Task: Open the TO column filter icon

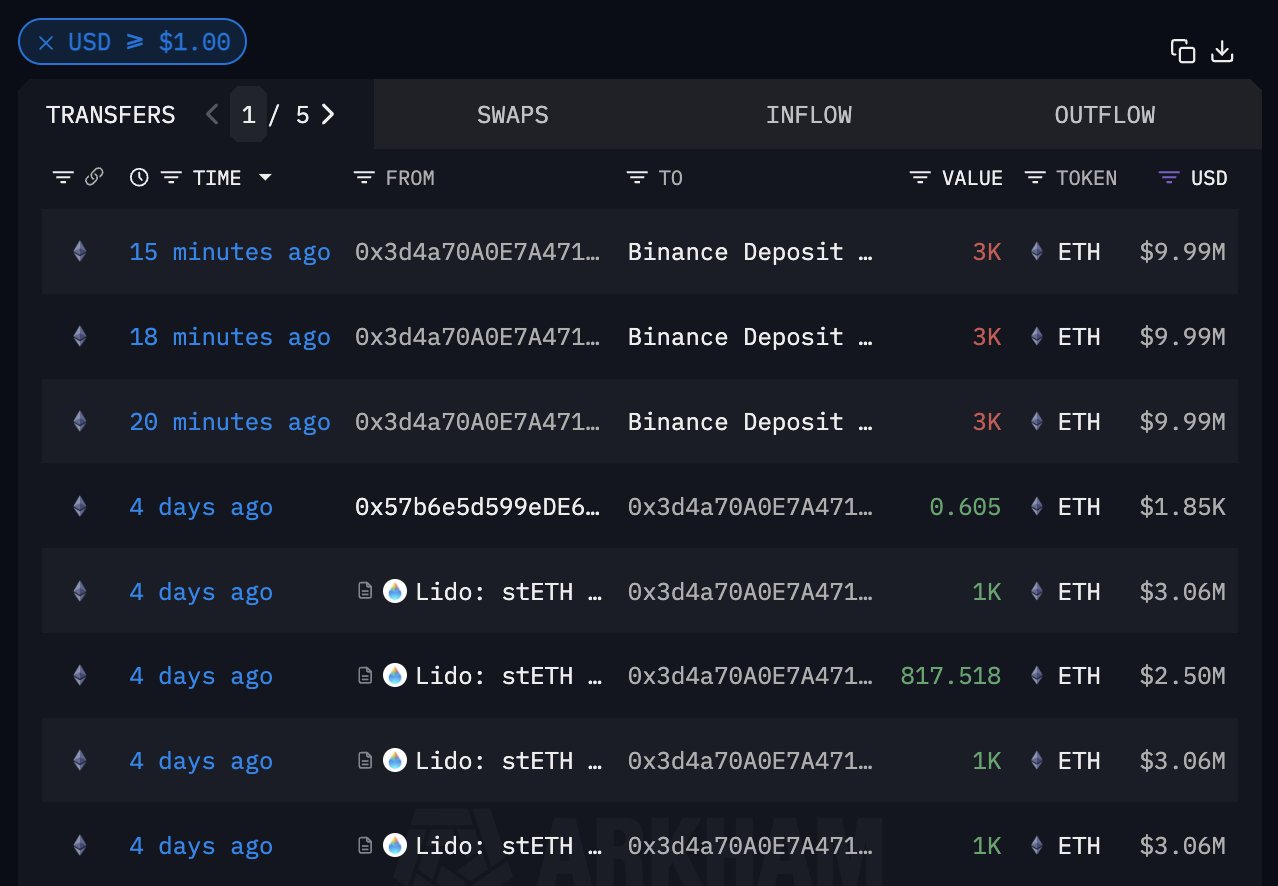Action: pos(637,178)
